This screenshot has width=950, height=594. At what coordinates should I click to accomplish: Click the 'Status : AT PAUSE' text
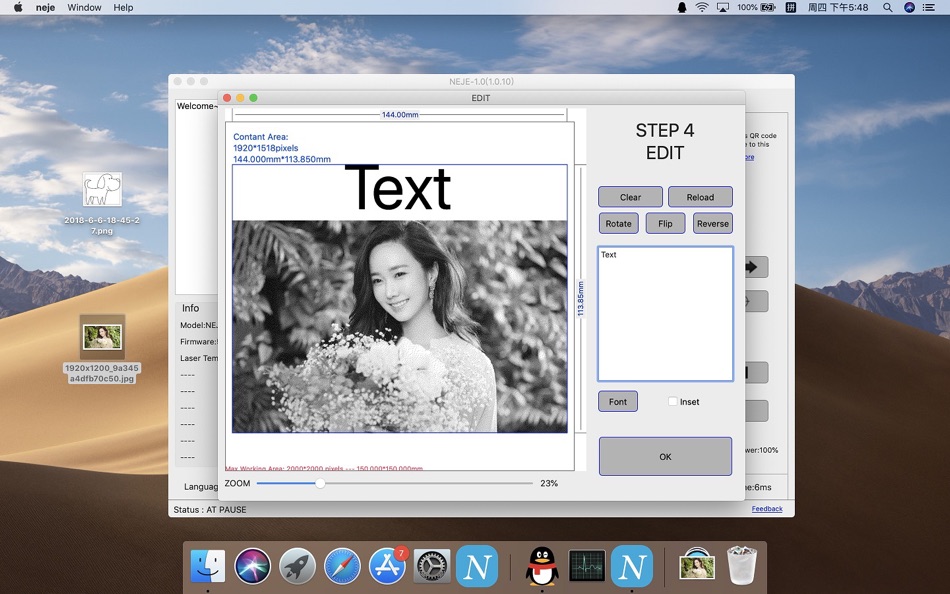[x=210, y=510]
